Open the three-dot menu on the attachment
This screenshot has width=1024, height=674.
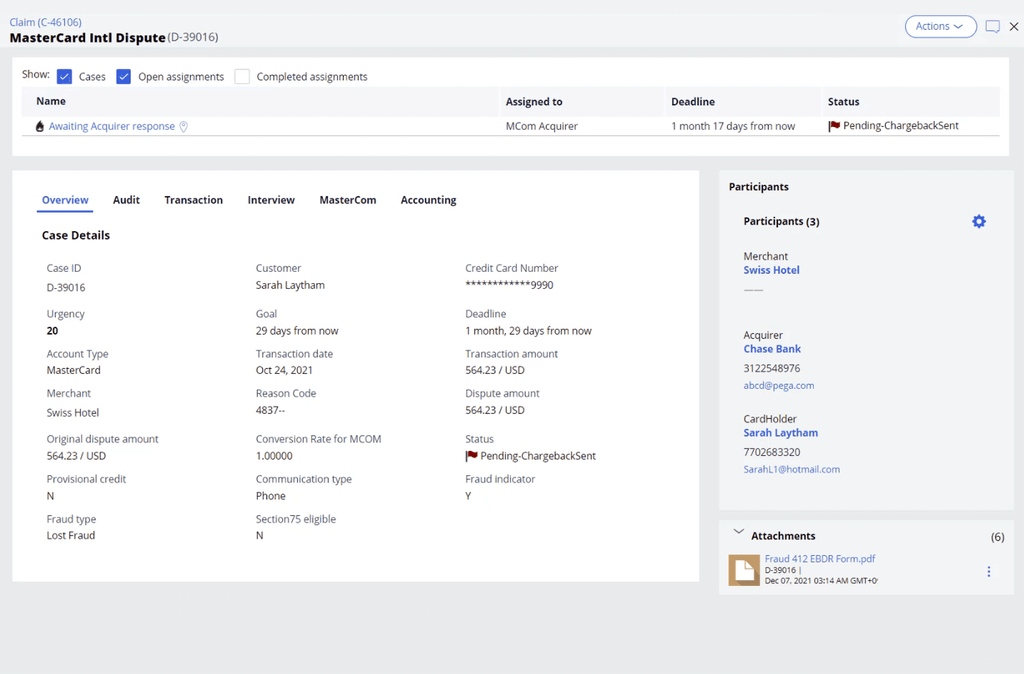tap(988, 571)
